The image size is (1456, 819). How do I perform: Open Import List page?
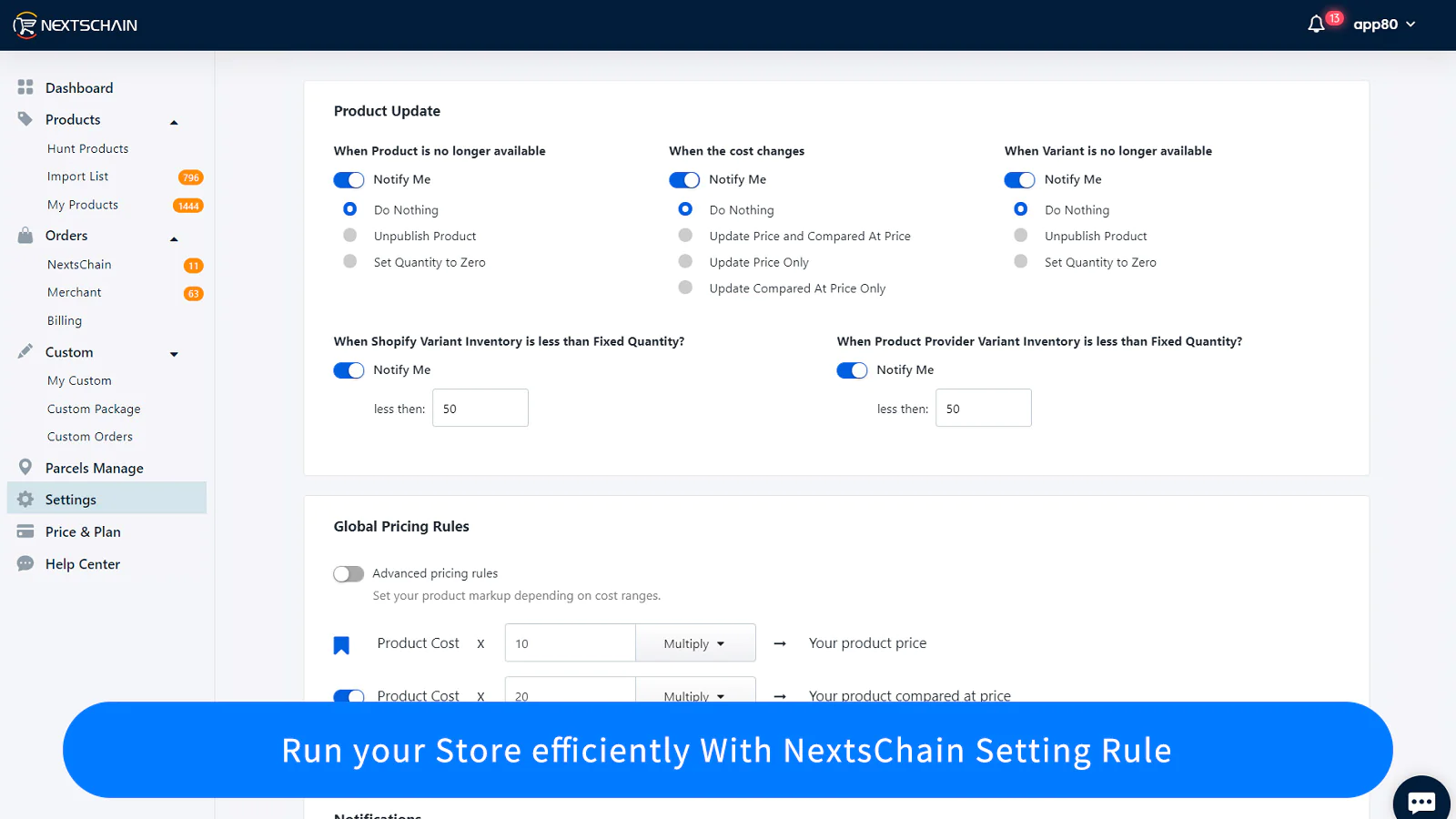coord(77,177)
